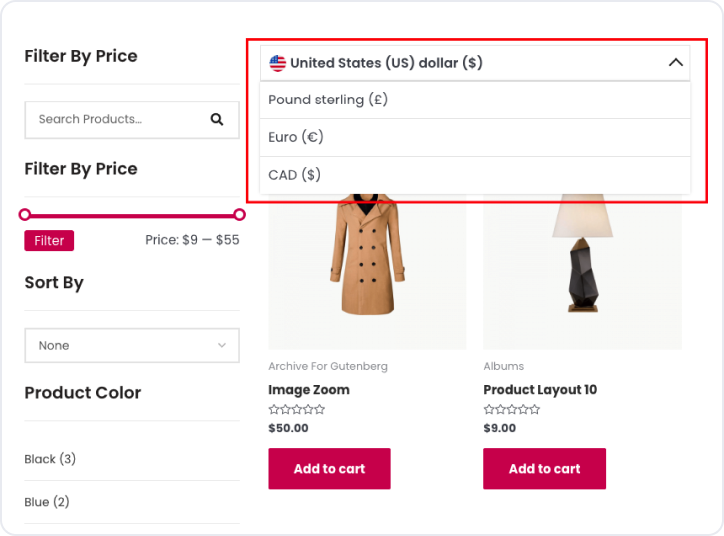Add Image Zoom product to cart
Screen dimensions: 724x536
[x=329, y=468]
